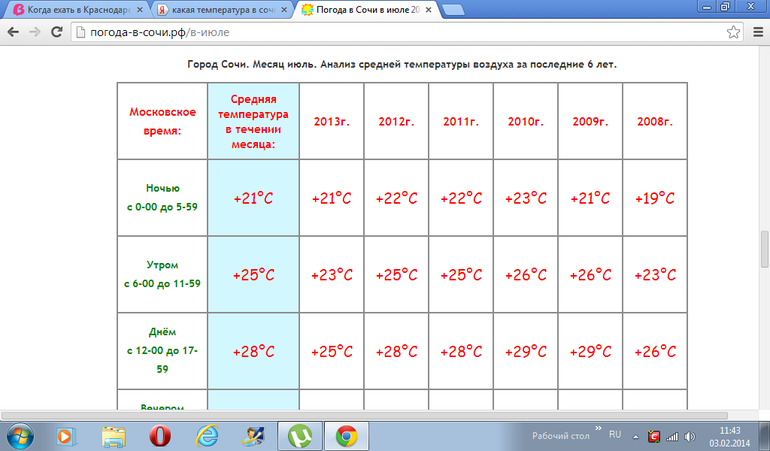Open the volume control in system tray
This screenshot has height=451, width=770.
689,436
